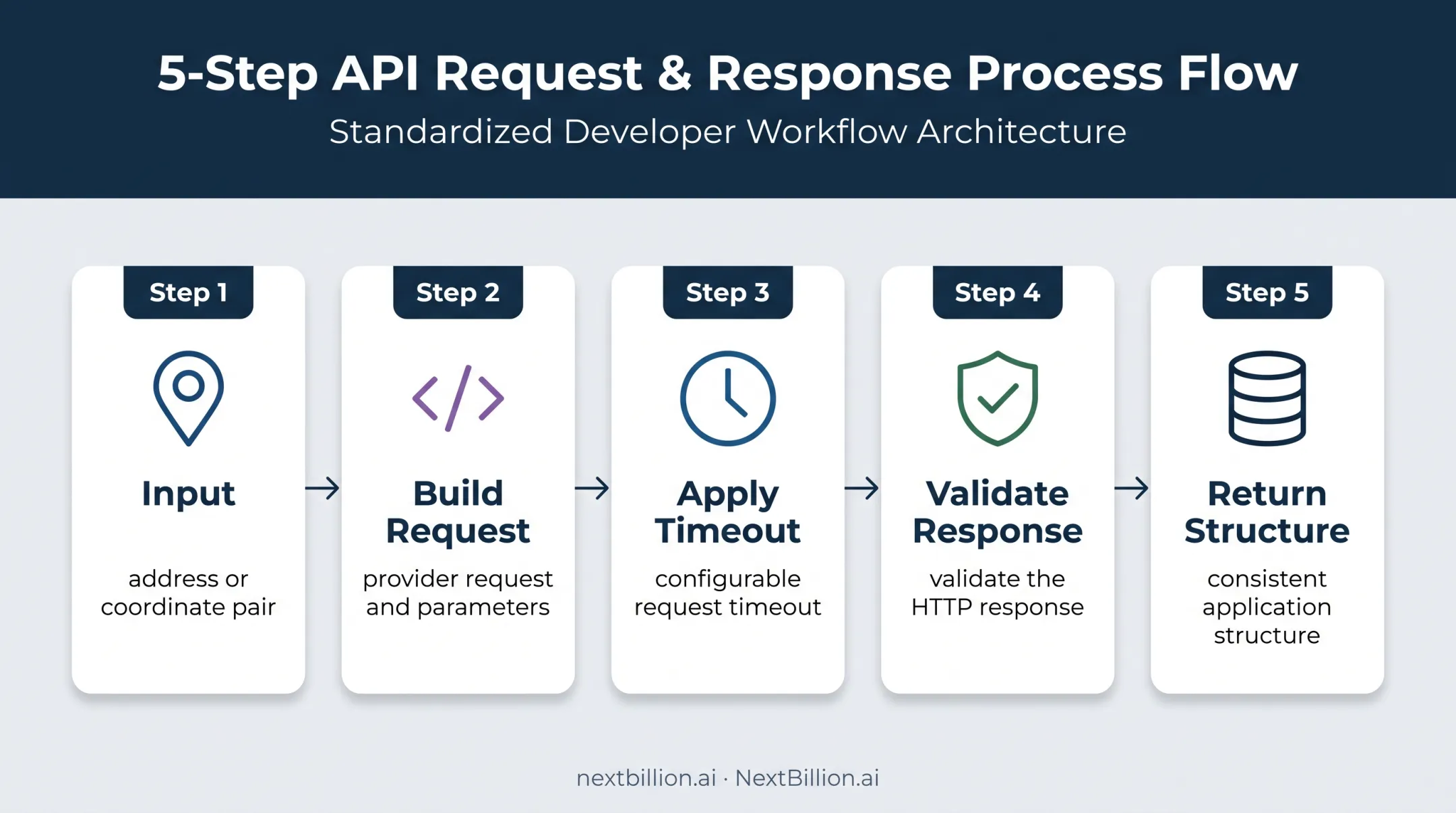Click the arrow between Build Request and Apply Timeout

coord(593,488)
